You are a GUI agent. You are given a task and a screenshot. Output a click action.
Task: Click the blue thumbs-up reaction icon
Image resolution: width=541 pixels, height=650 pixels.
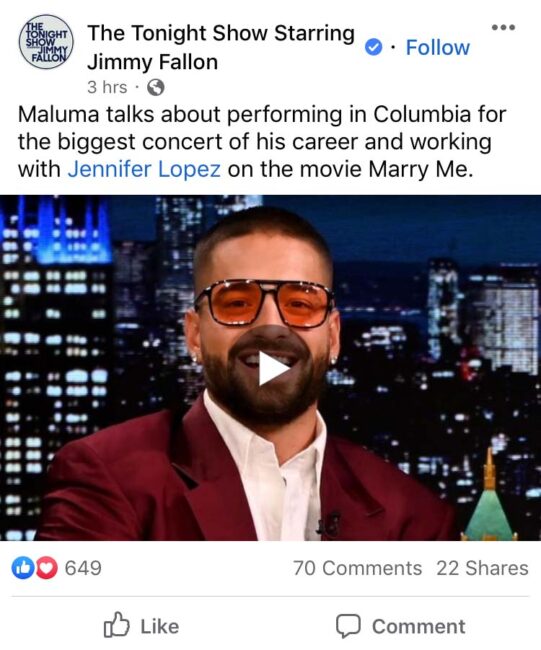click(22, 568)
